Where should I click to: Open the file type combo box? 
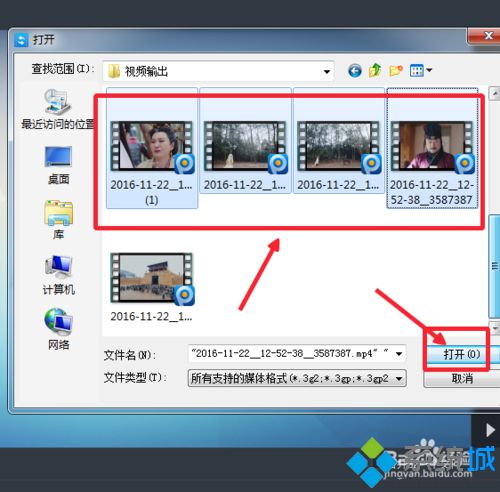[x=297, y=378]
